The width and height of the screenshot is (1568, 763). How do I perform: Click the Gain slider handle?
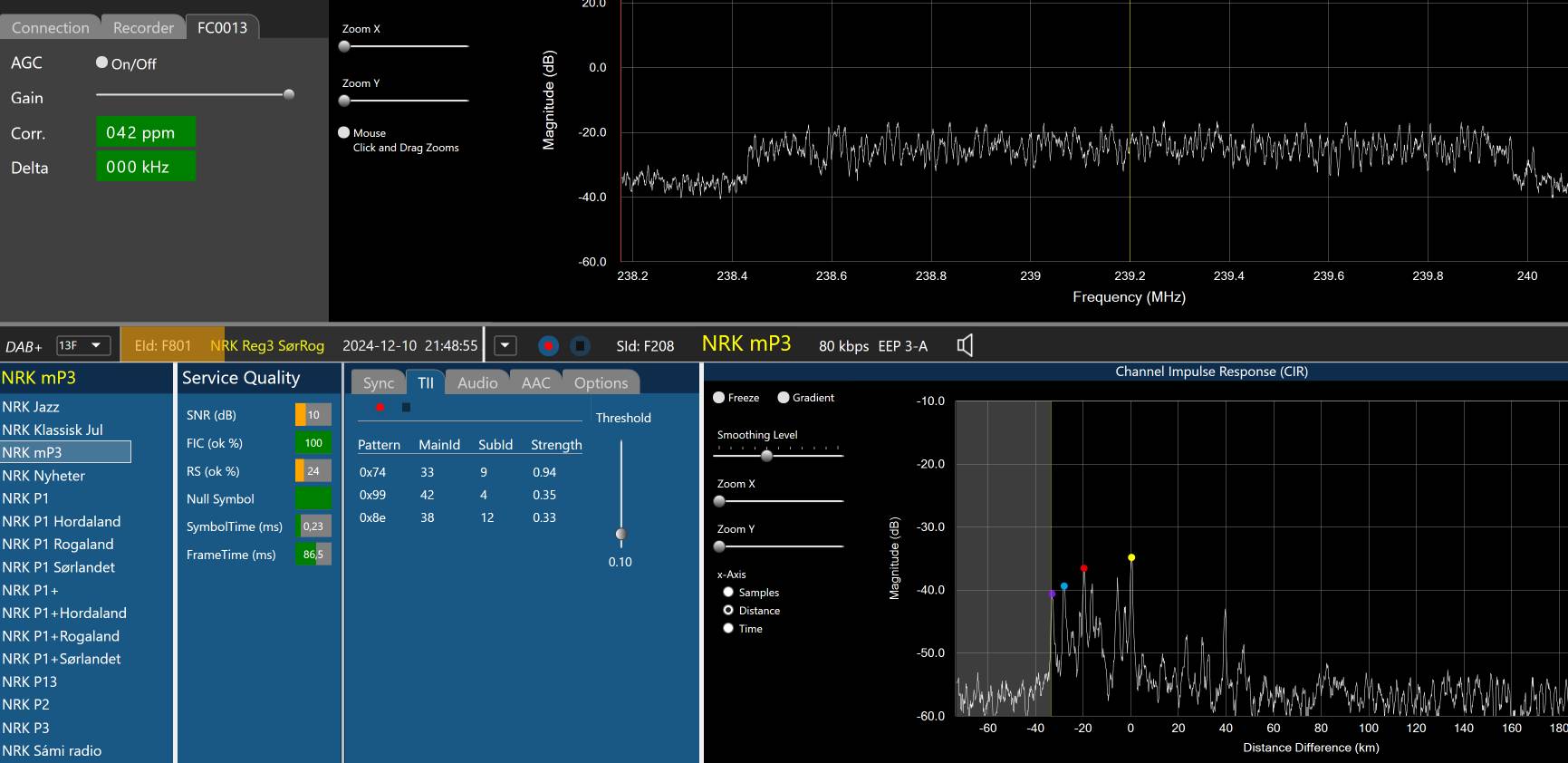289,94
